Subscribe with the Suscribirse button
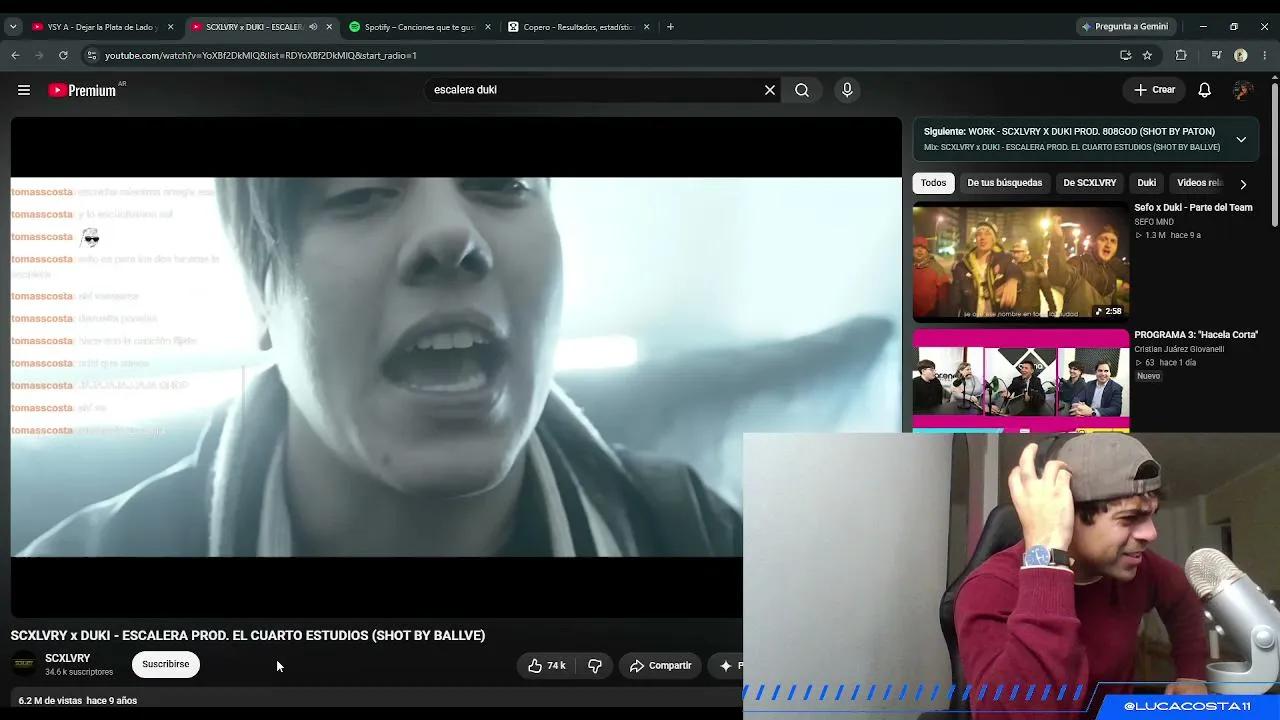This screenshot has height=720, width=1280. [x=166, y=664]
